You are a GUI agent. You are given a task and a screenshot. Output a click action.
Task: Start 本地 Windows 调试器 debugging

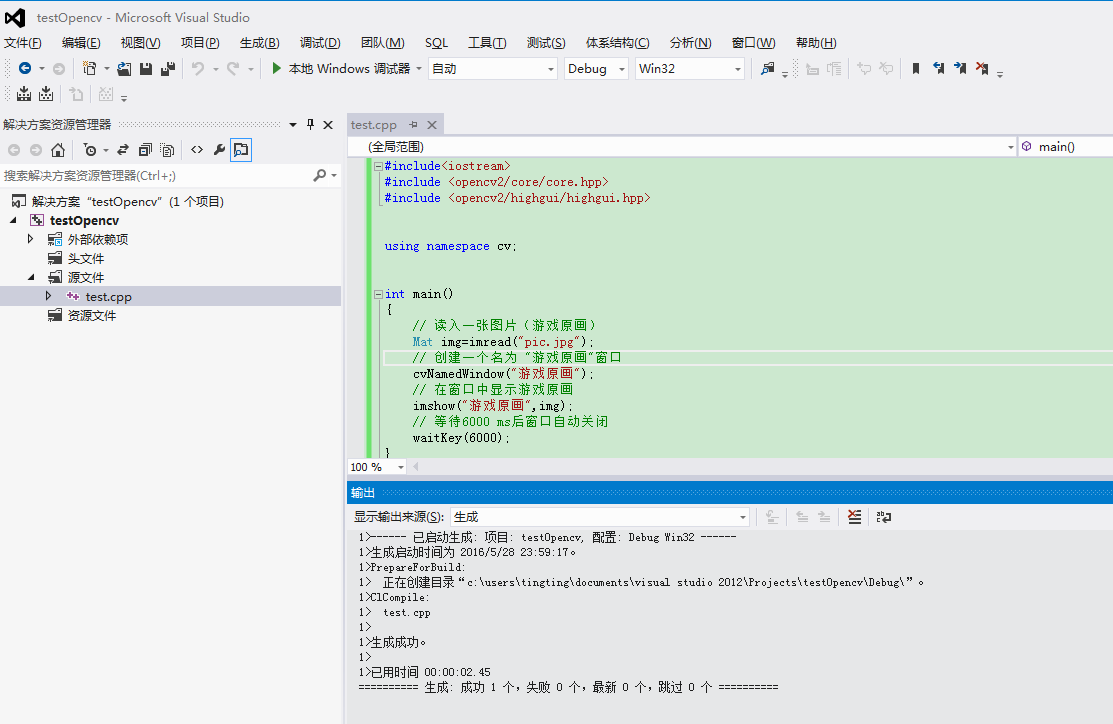click(x=340, y=69)
